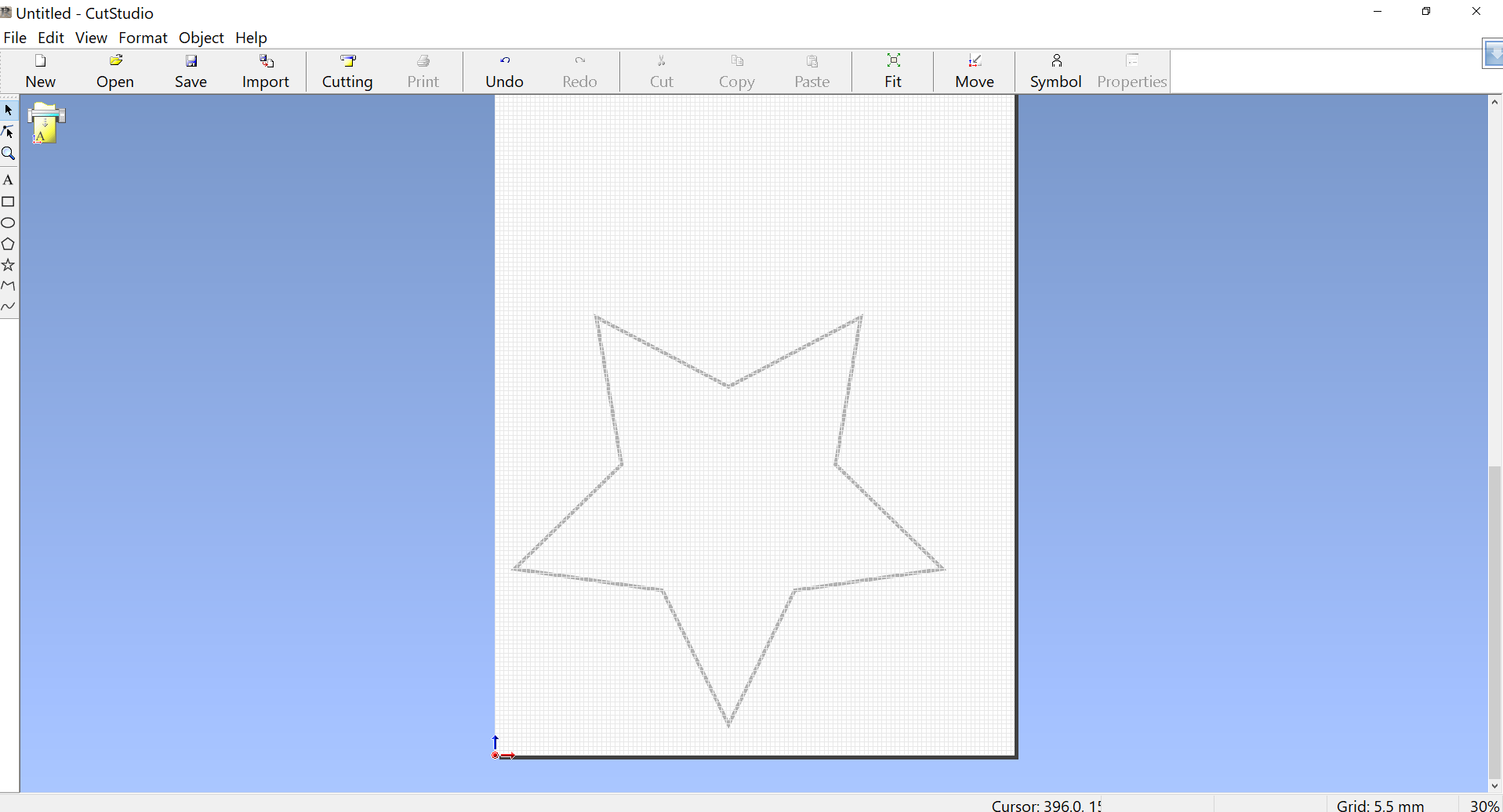This screenshot has height=812, width=1503.
Task: Click the vertical scrollbar up arrow
Action: pyautogui.click(x=1495, y=103)
